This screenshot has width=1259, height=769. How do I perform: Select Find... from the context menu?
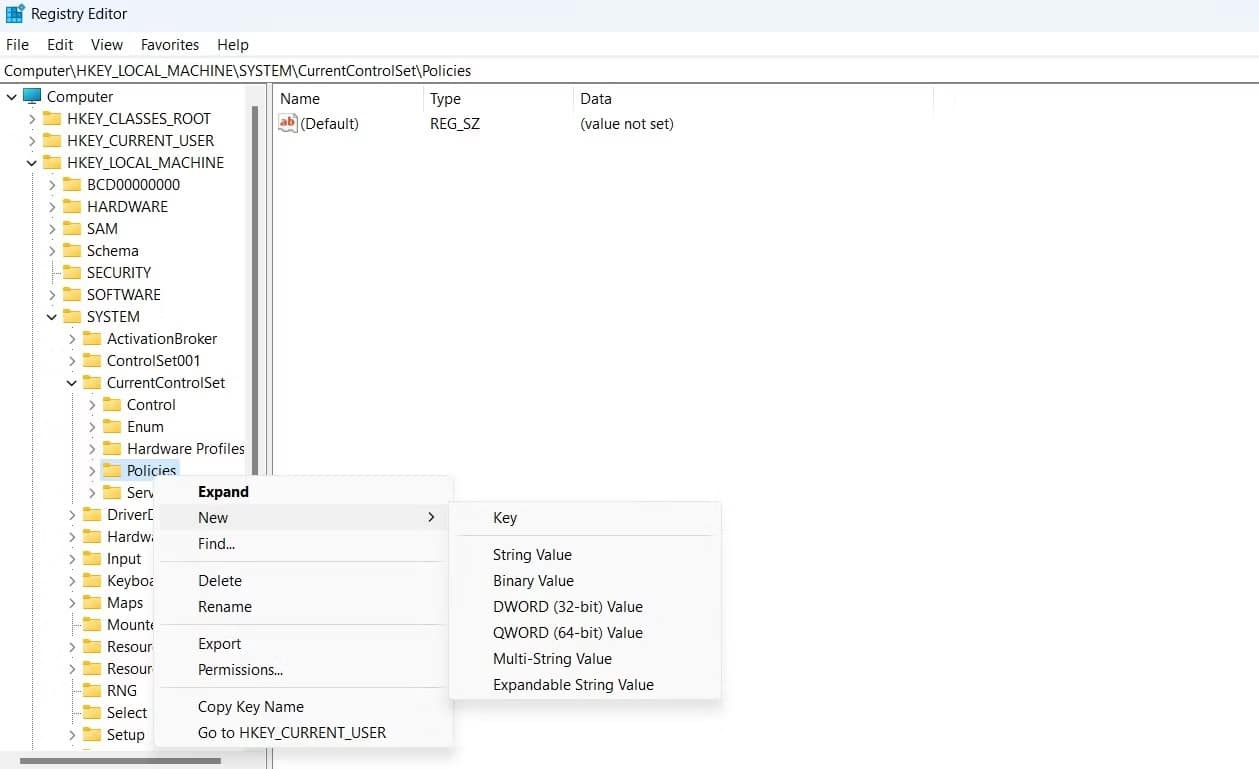[216, 543]
